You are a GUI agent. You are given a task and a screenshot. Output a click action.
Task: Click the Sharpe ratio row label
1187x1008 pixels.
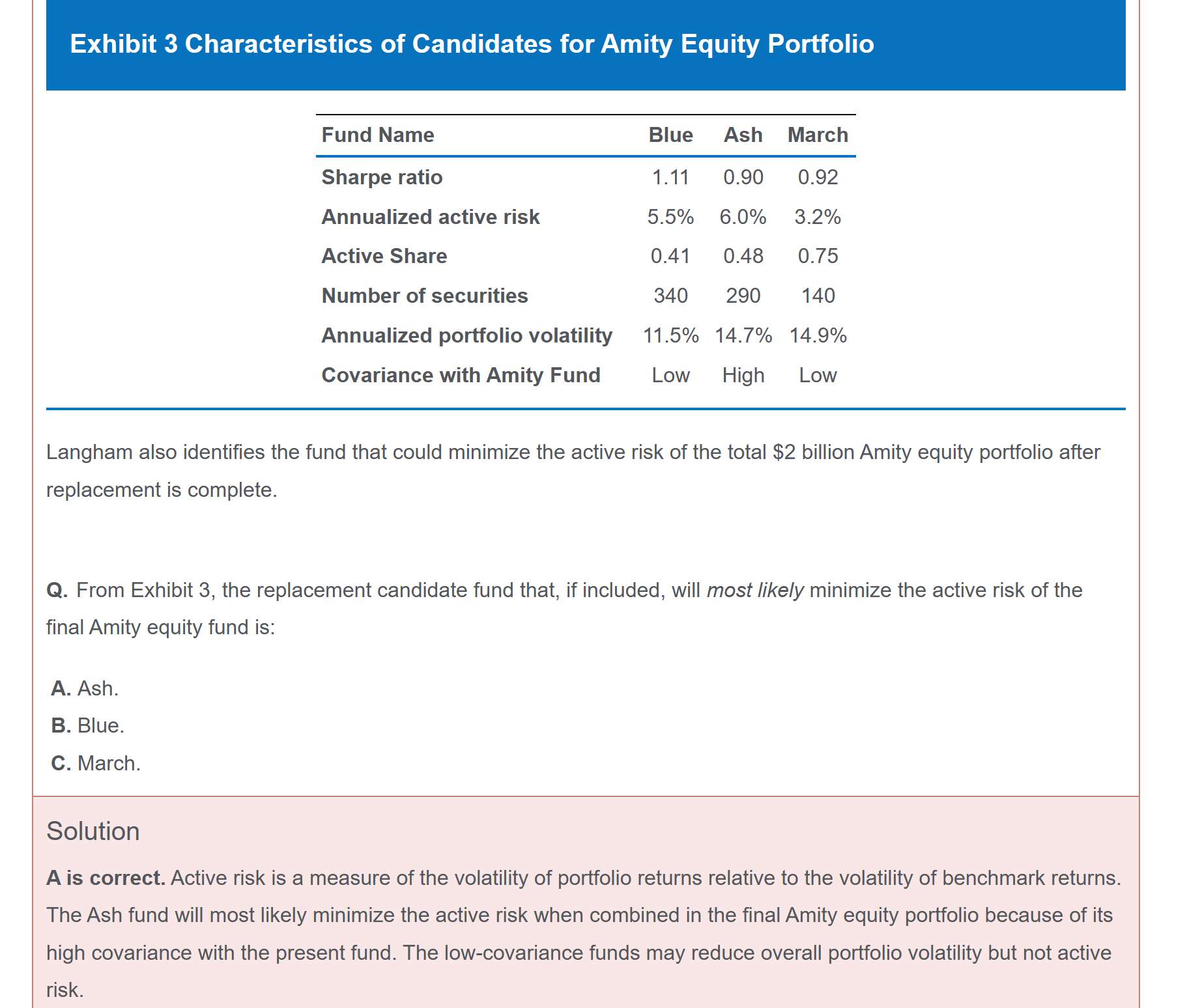tap(382, 177)
